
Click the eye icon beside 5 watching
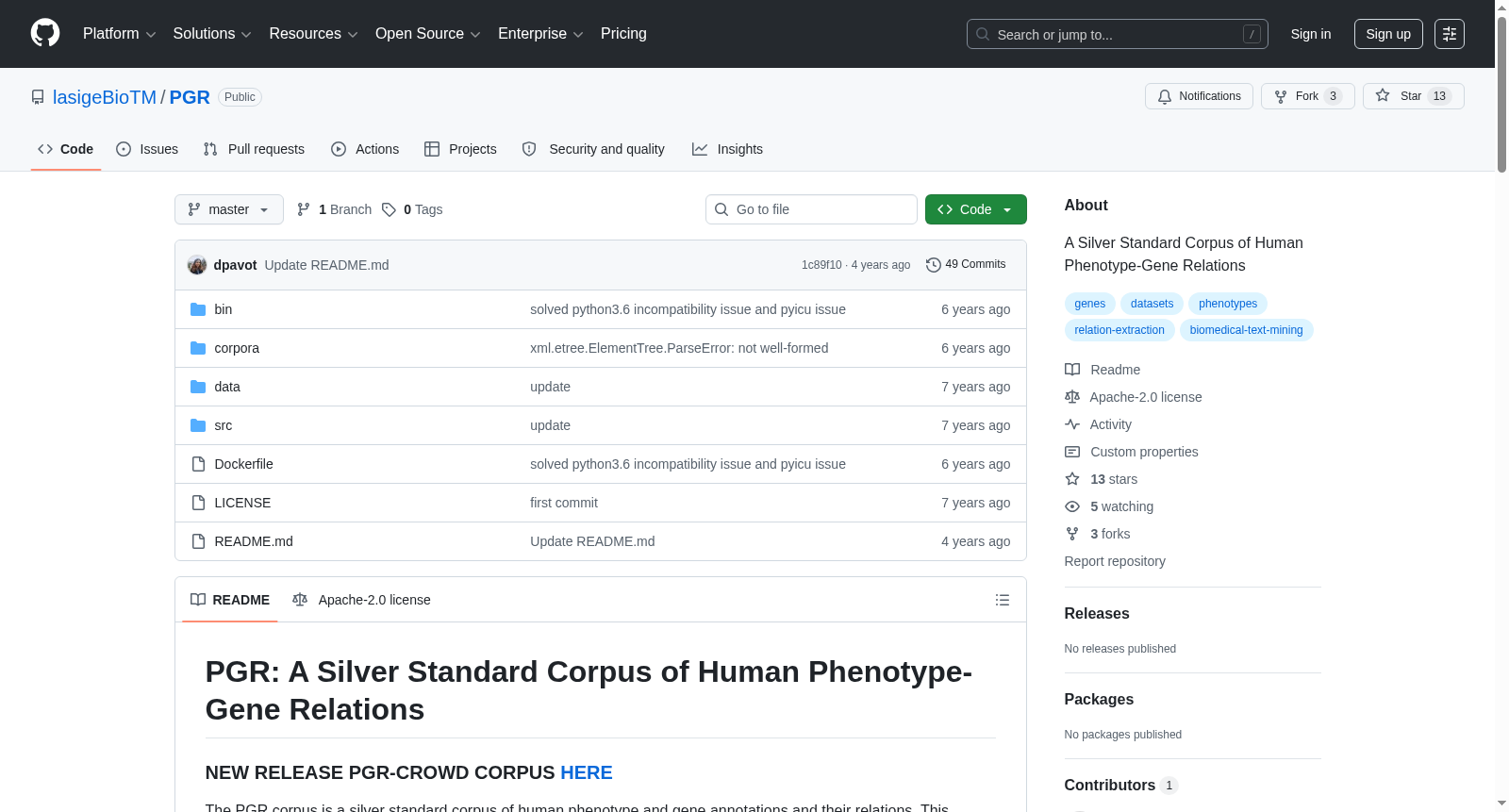tap(1072, 506)
